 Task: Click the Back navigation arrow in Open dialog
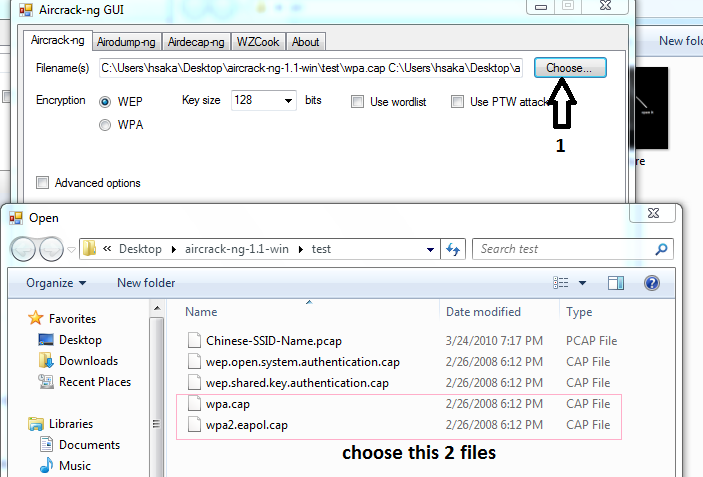pos(23,249)
